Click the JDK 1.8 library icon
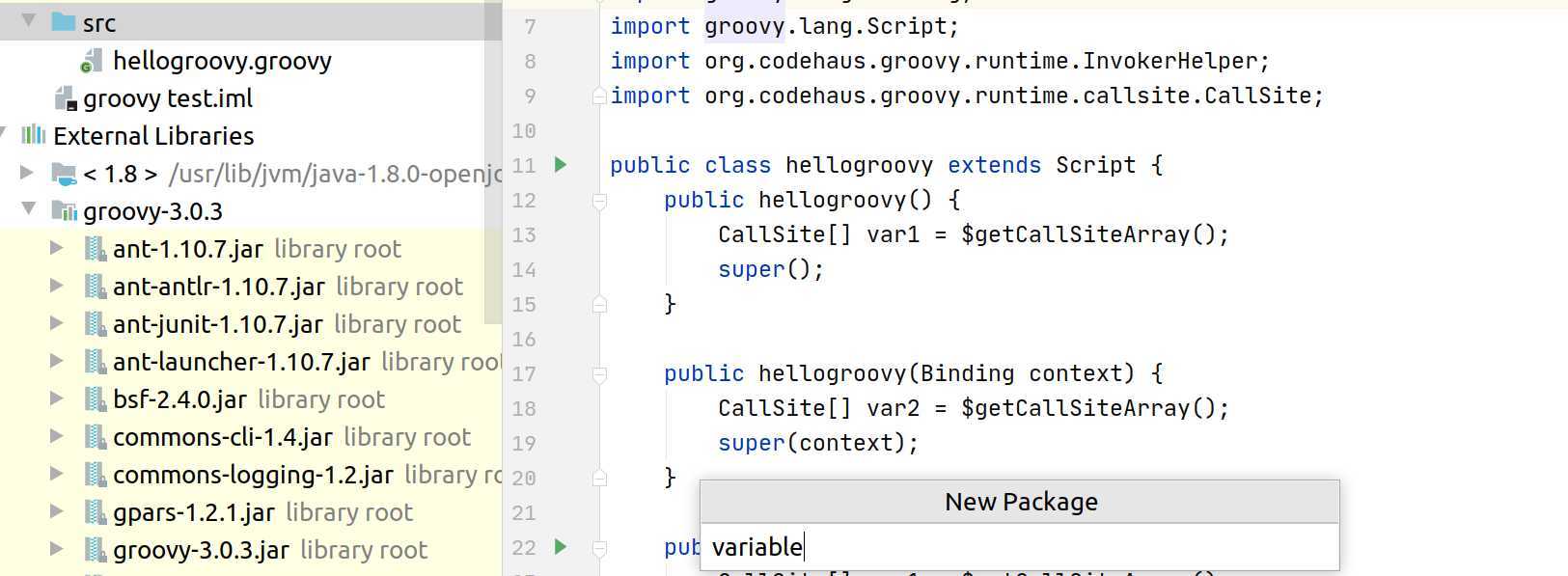 64,174
